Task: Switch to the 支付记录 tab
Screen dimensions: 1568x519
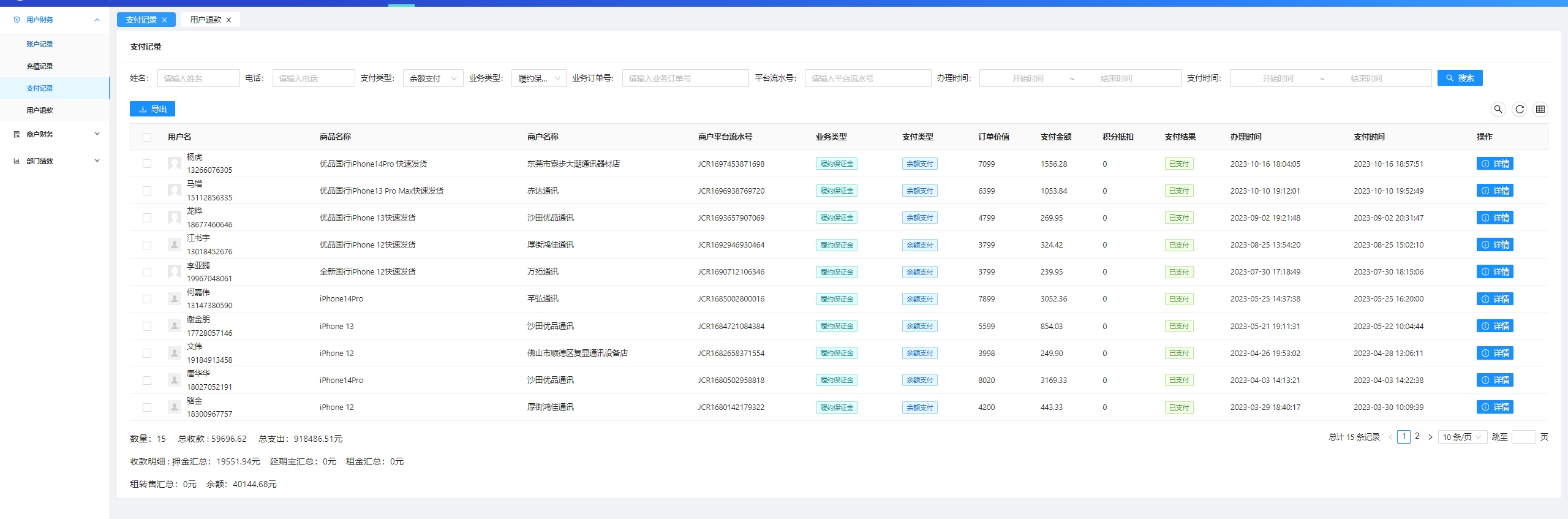Action: point(141,20)
